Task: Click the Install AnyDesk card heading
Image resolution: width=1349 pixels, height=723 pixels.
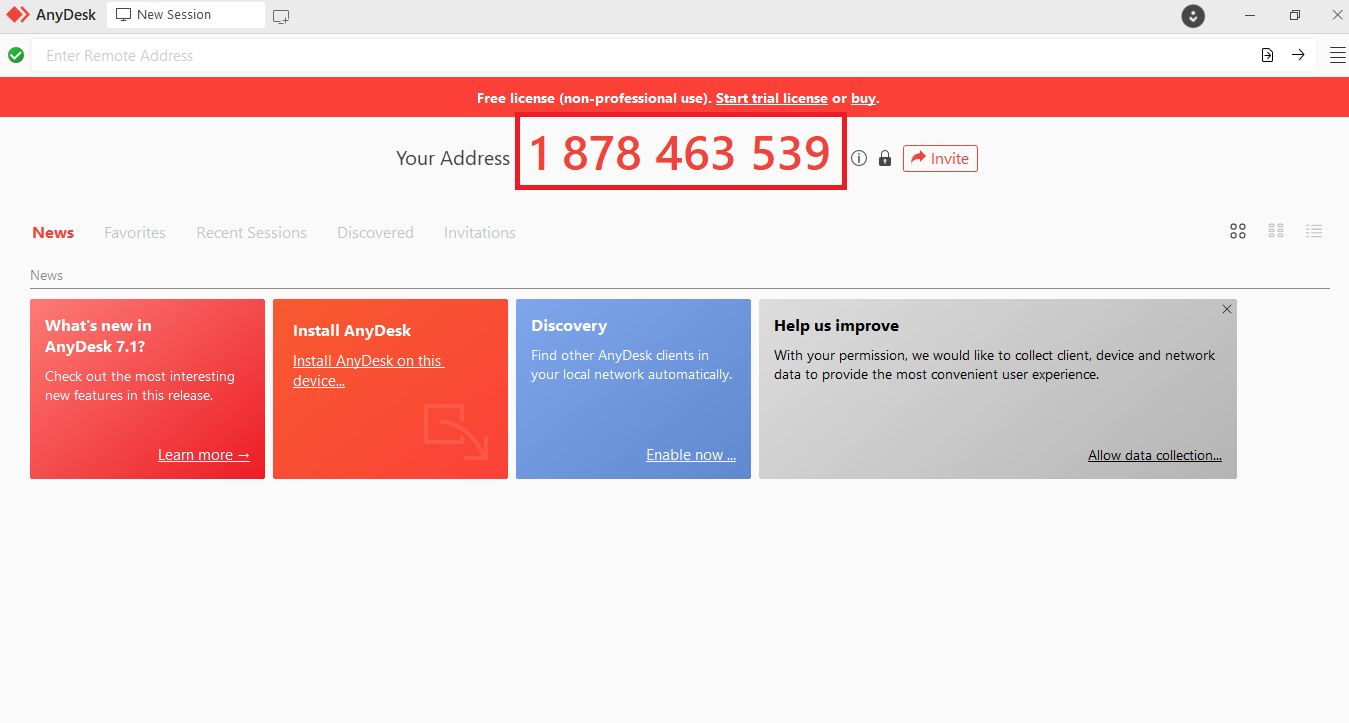Action: [352, 330]
